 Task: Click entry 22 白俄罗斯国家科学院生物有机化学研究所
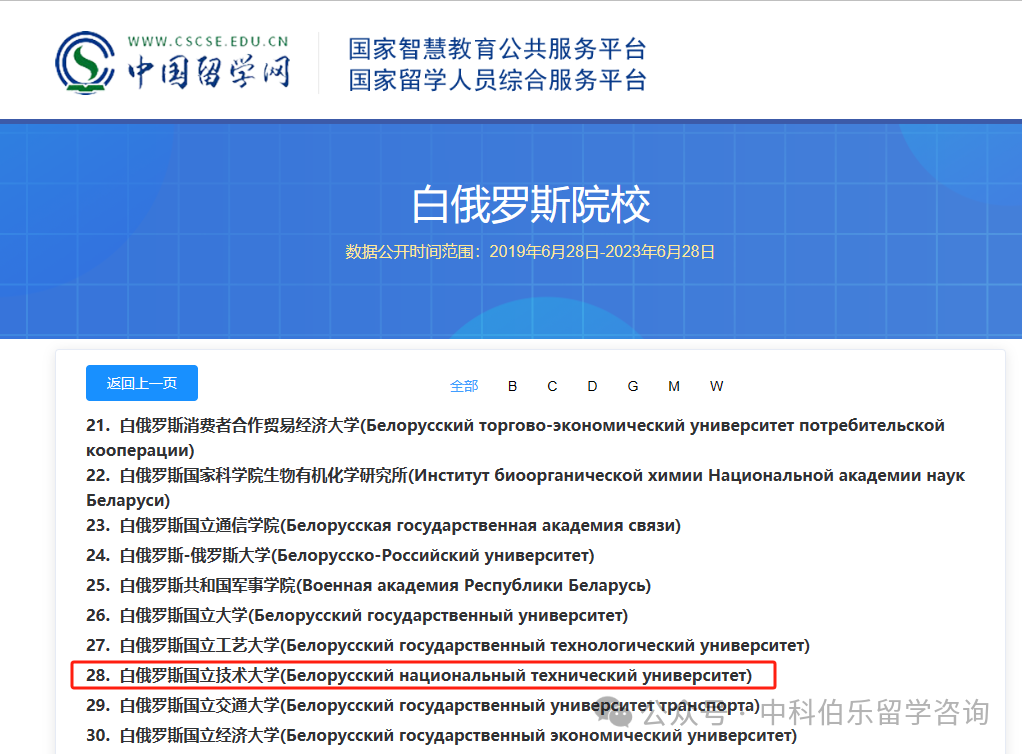(525, 488)
